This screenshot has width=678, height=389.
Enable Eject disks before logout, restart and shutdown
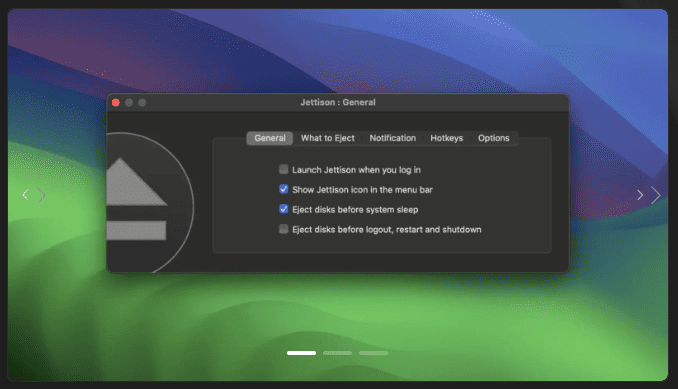pos(284,229)
